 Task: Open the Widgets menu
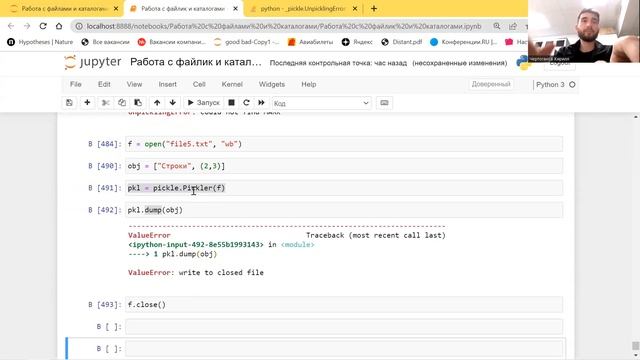point(272,84)
